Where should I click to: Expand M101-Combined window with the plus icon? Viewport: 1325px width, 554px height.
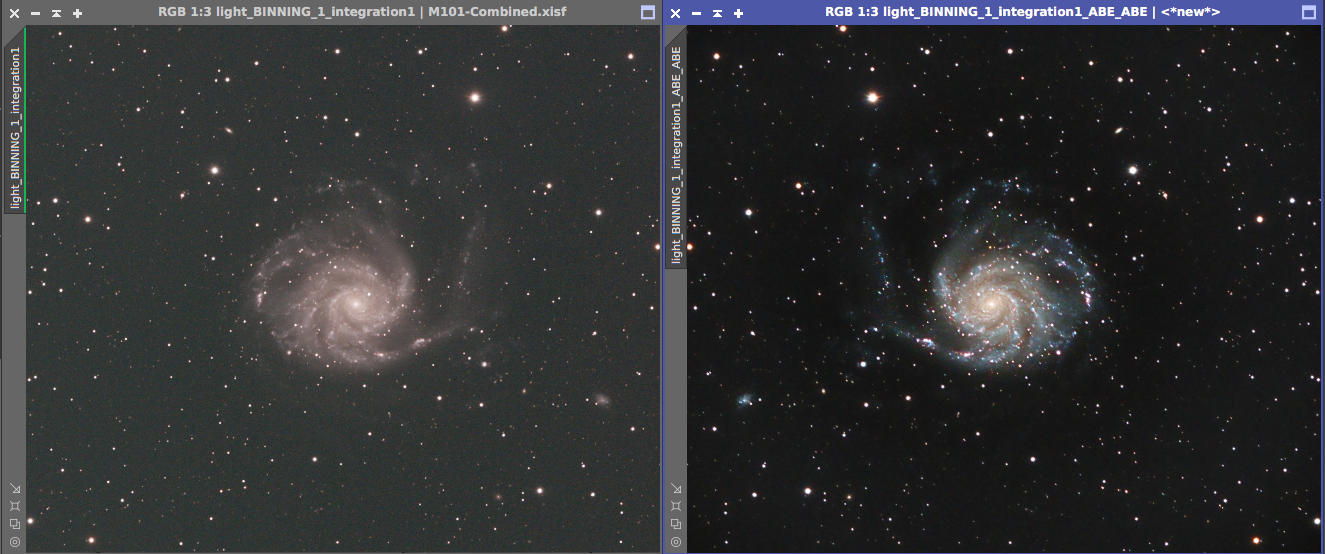click(78, 13)
